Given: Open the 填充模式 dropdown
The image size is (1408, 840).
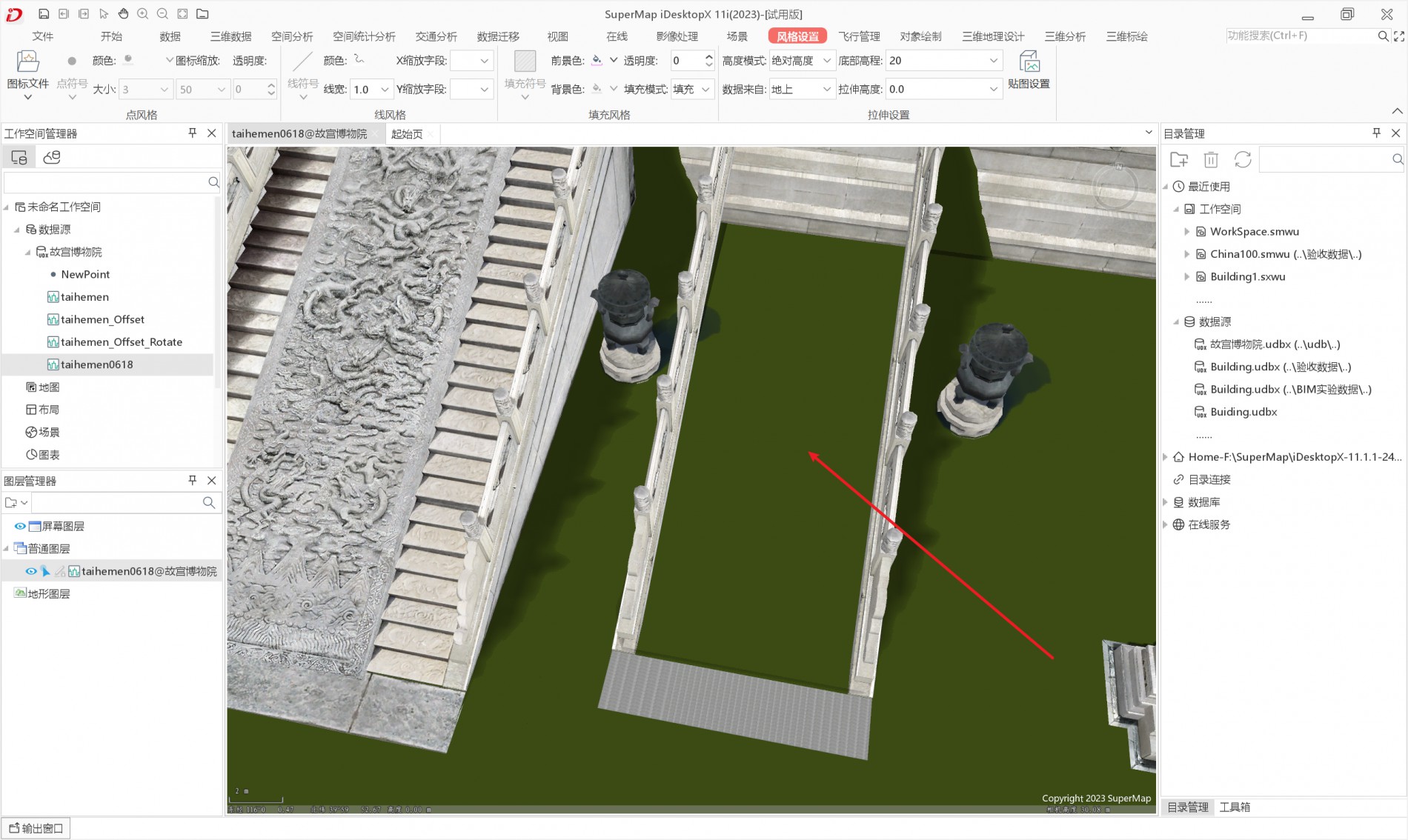Looking at the screenshot, I should (x=705, y=89).
